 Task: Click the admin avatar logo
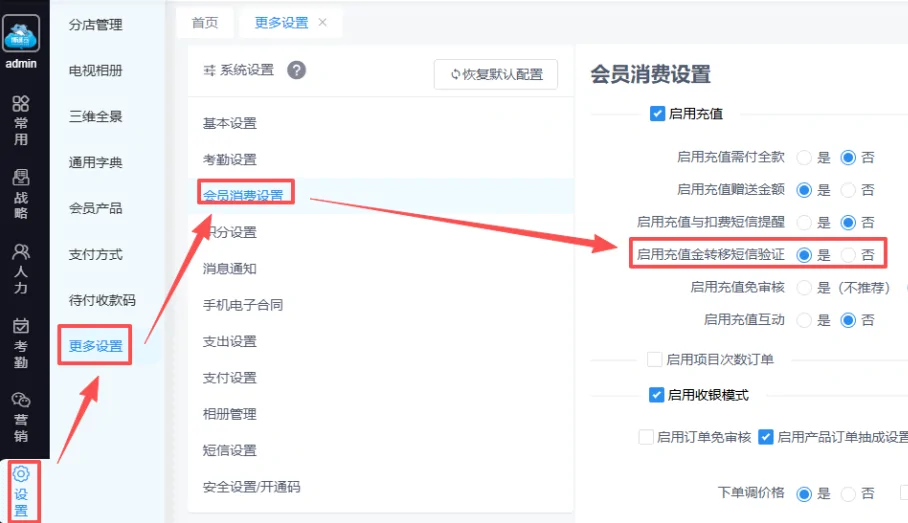click(x=21, y=34)
